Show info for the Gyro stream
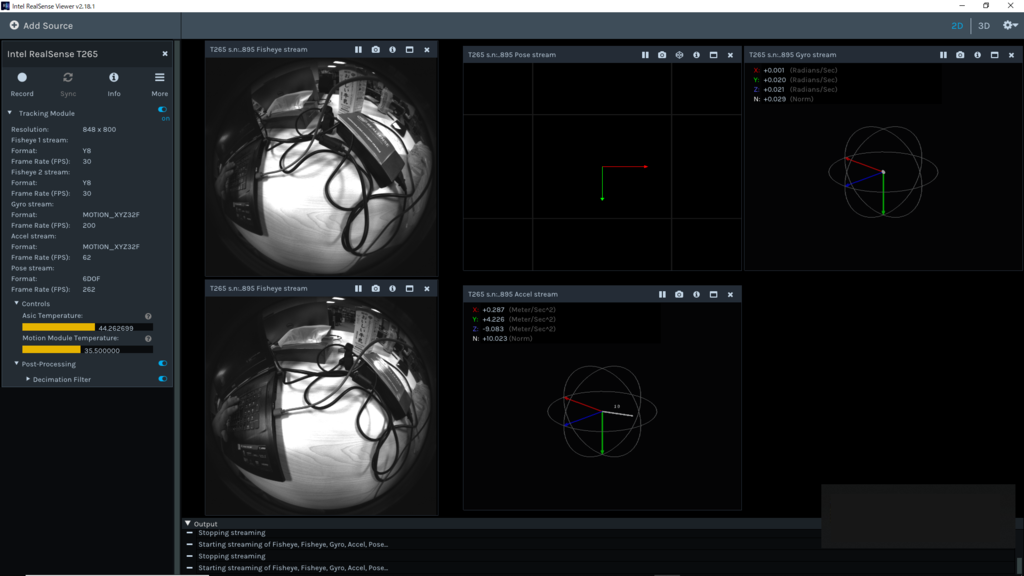Viewport: 1024px width, 576px height. pyautogui.click(x=978, y=55)
